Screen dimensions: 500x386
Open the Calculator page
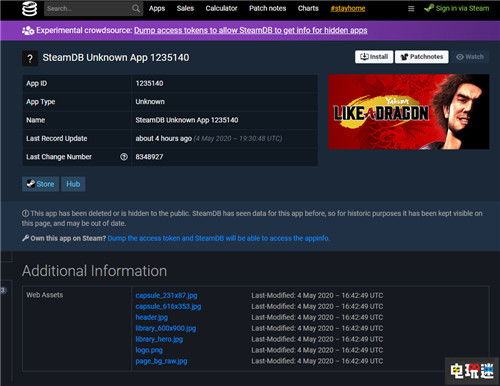tap(221, 8)
